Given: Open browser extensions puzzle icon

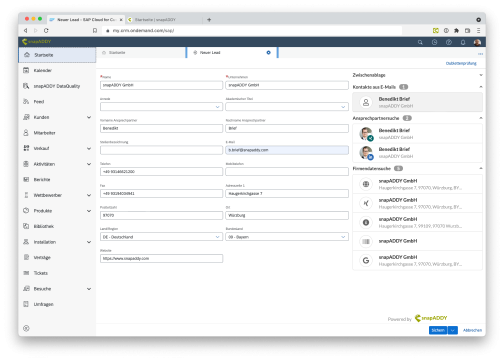Looking at the screenshot, I should pyautogui.click(x=457, y=30).
